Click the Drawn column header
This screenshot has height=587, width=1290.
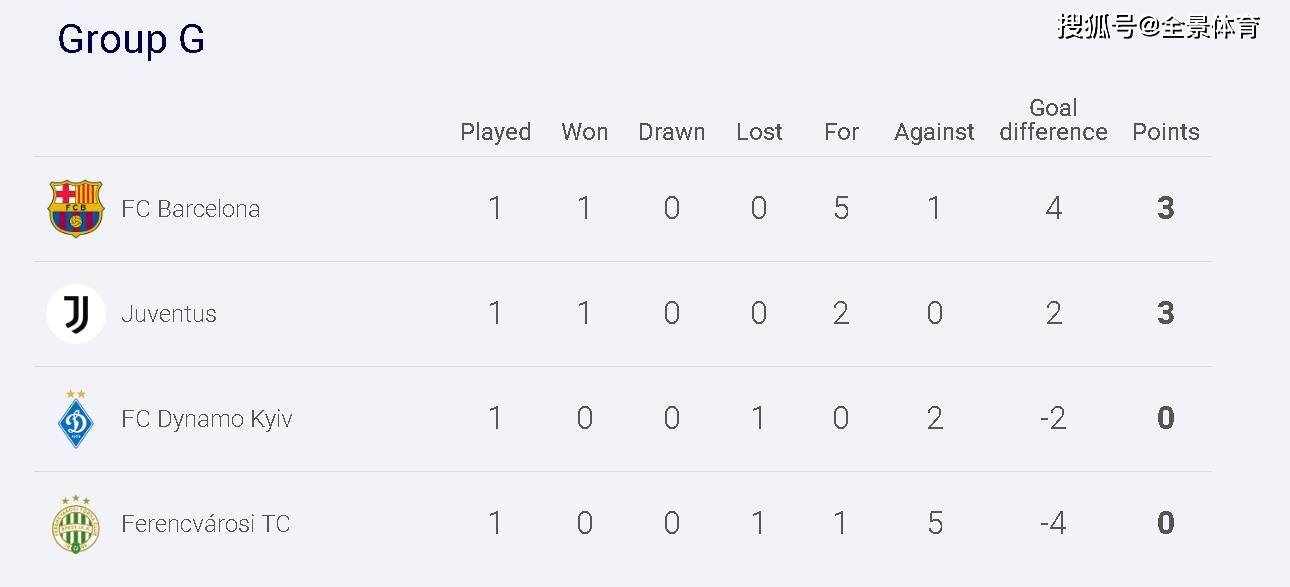point(672,132)
